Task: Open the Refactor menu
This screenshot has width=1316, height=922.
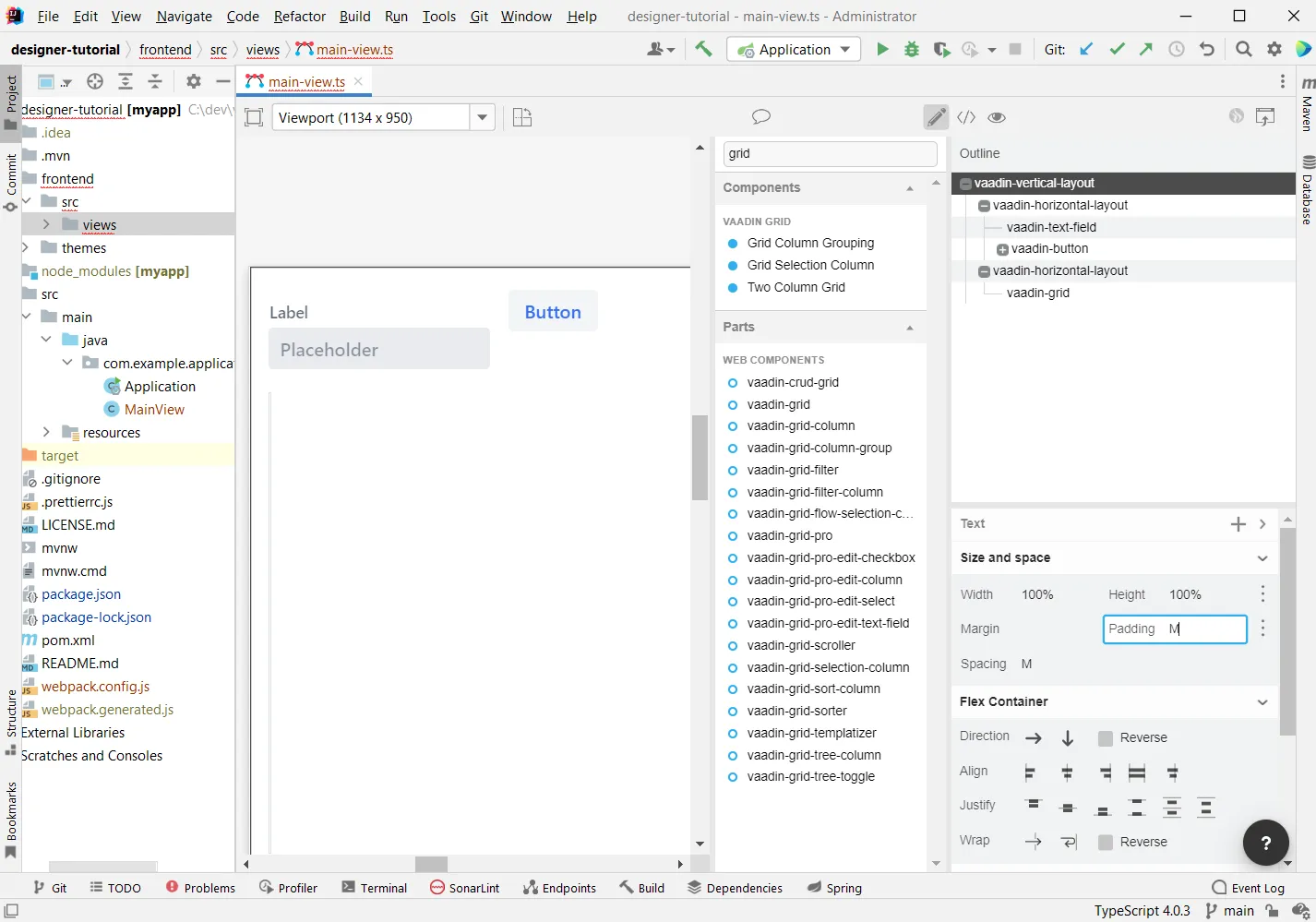Action: [x=299, y=17]
